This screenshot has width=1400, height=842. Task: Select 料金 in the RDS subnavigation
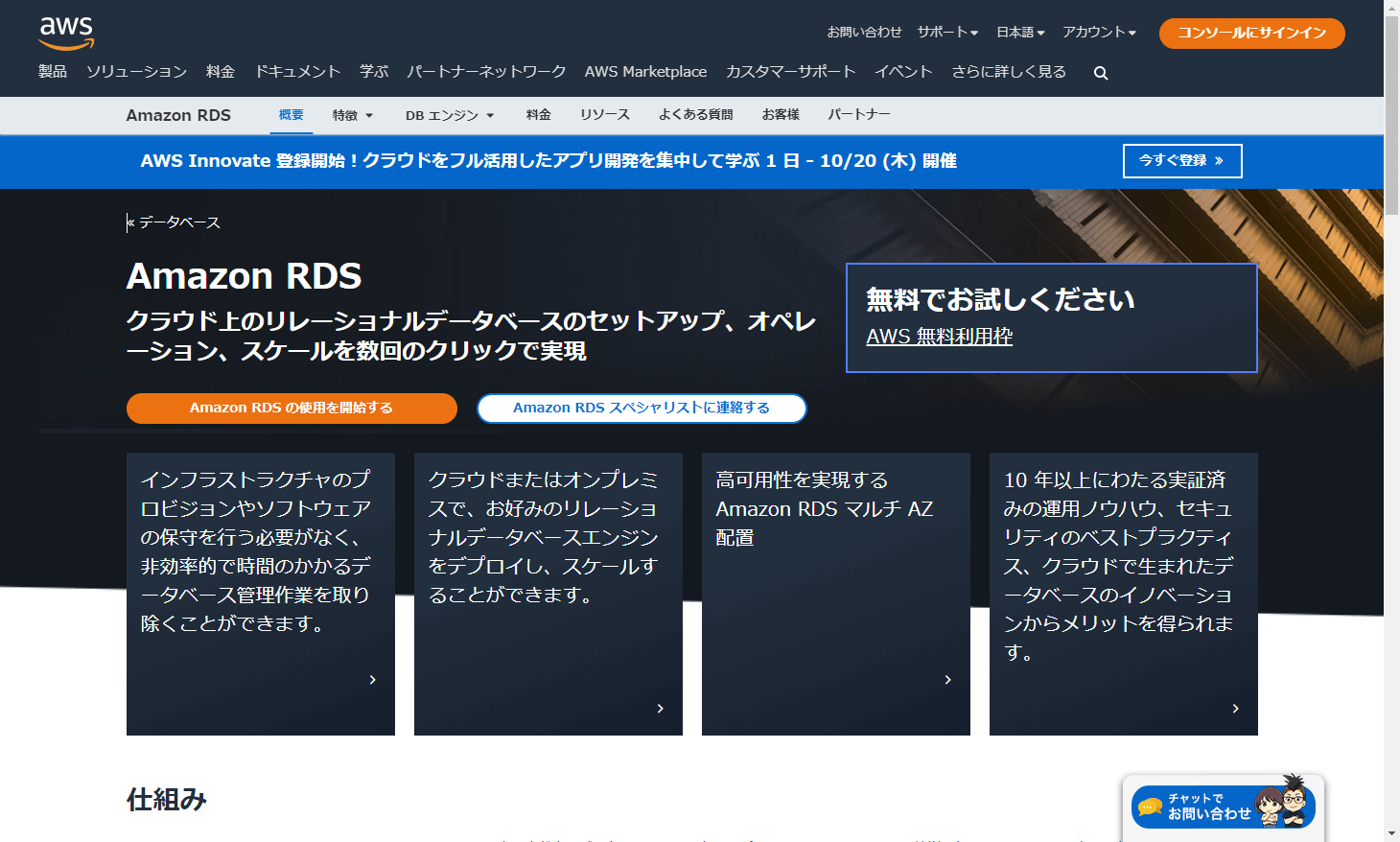(539, 115)
